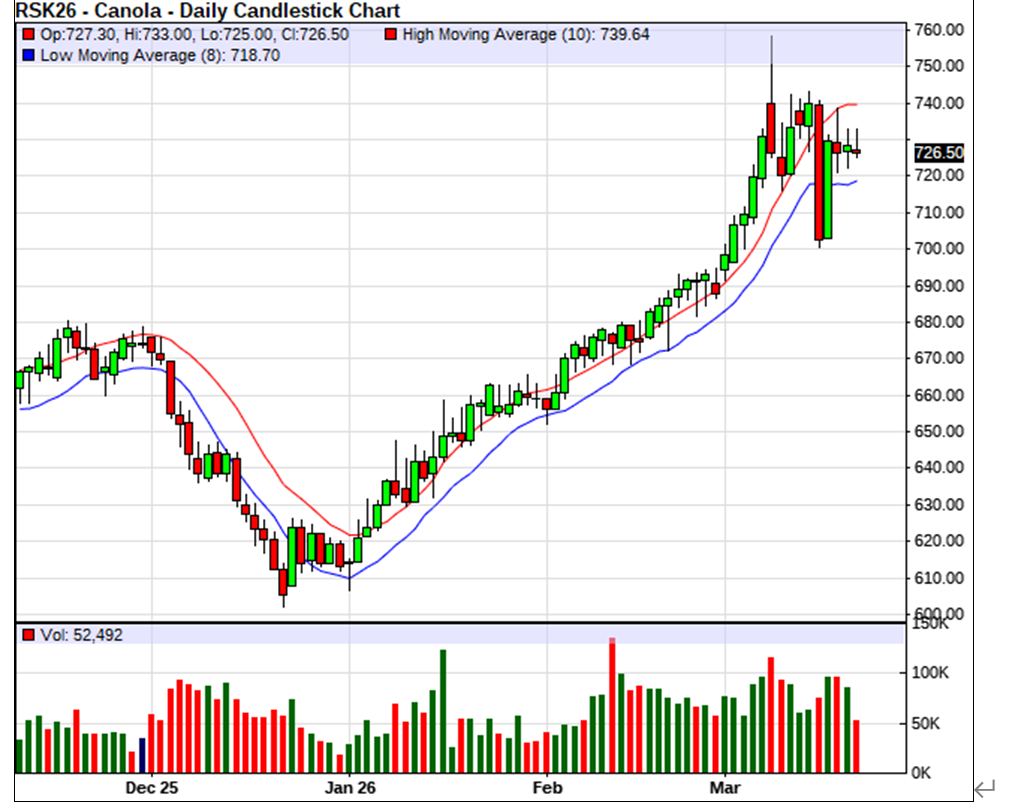Click the tallest red volume bar in February
1033x802 pixels.
coord(612,706)
